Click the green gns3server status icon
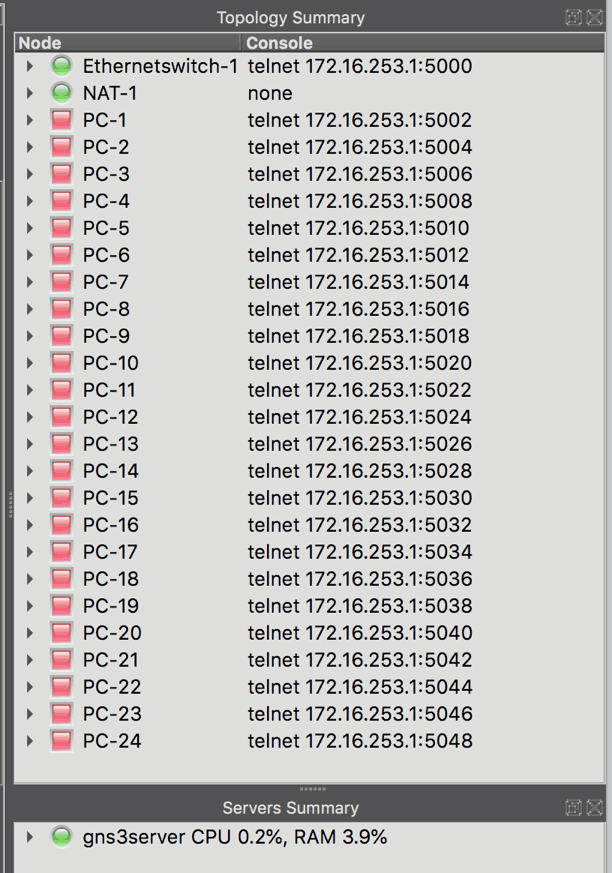This screenshot has width=612, height=873. 61,837
